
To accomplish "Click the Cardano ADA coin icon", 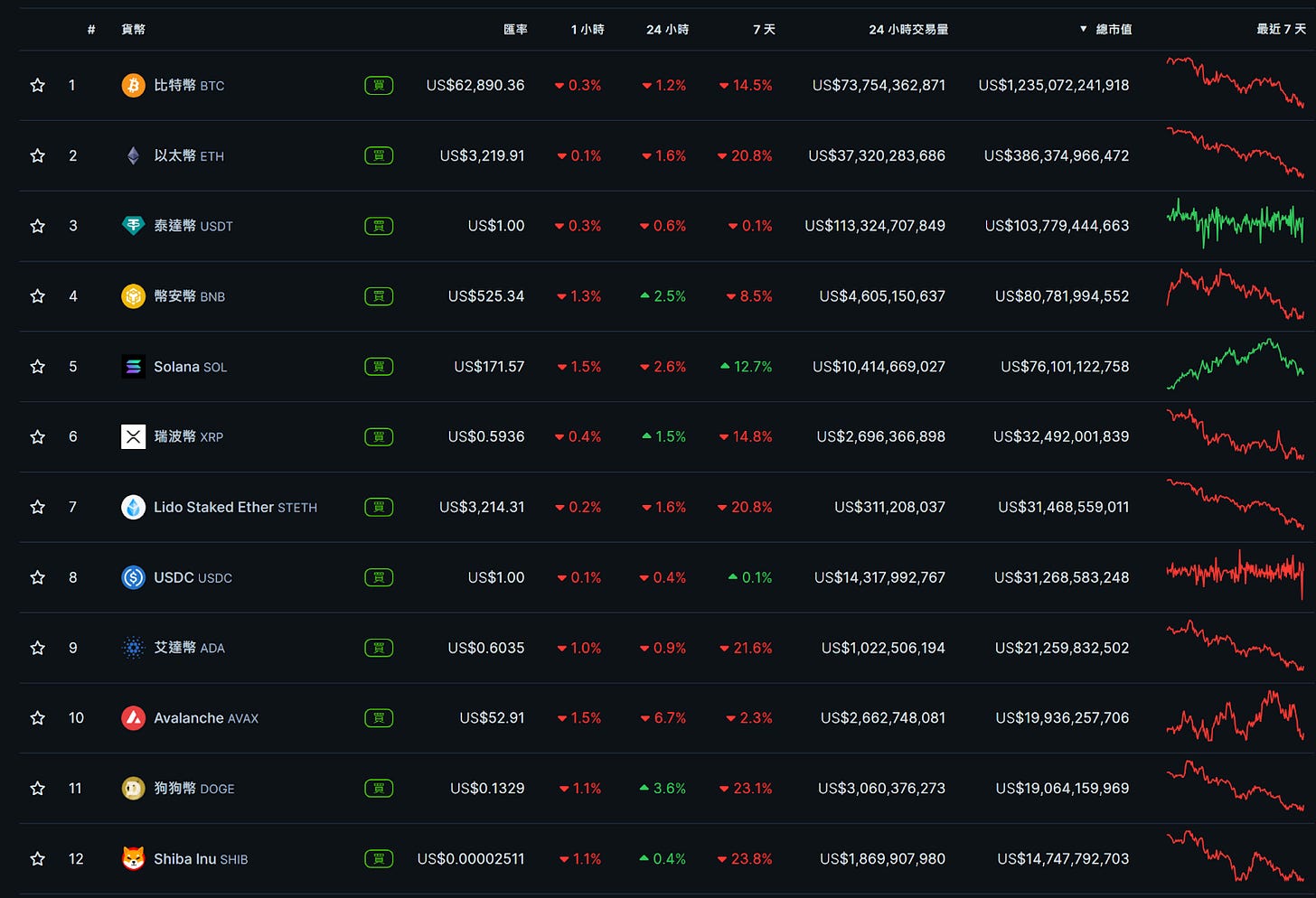I will coord(133,648).
